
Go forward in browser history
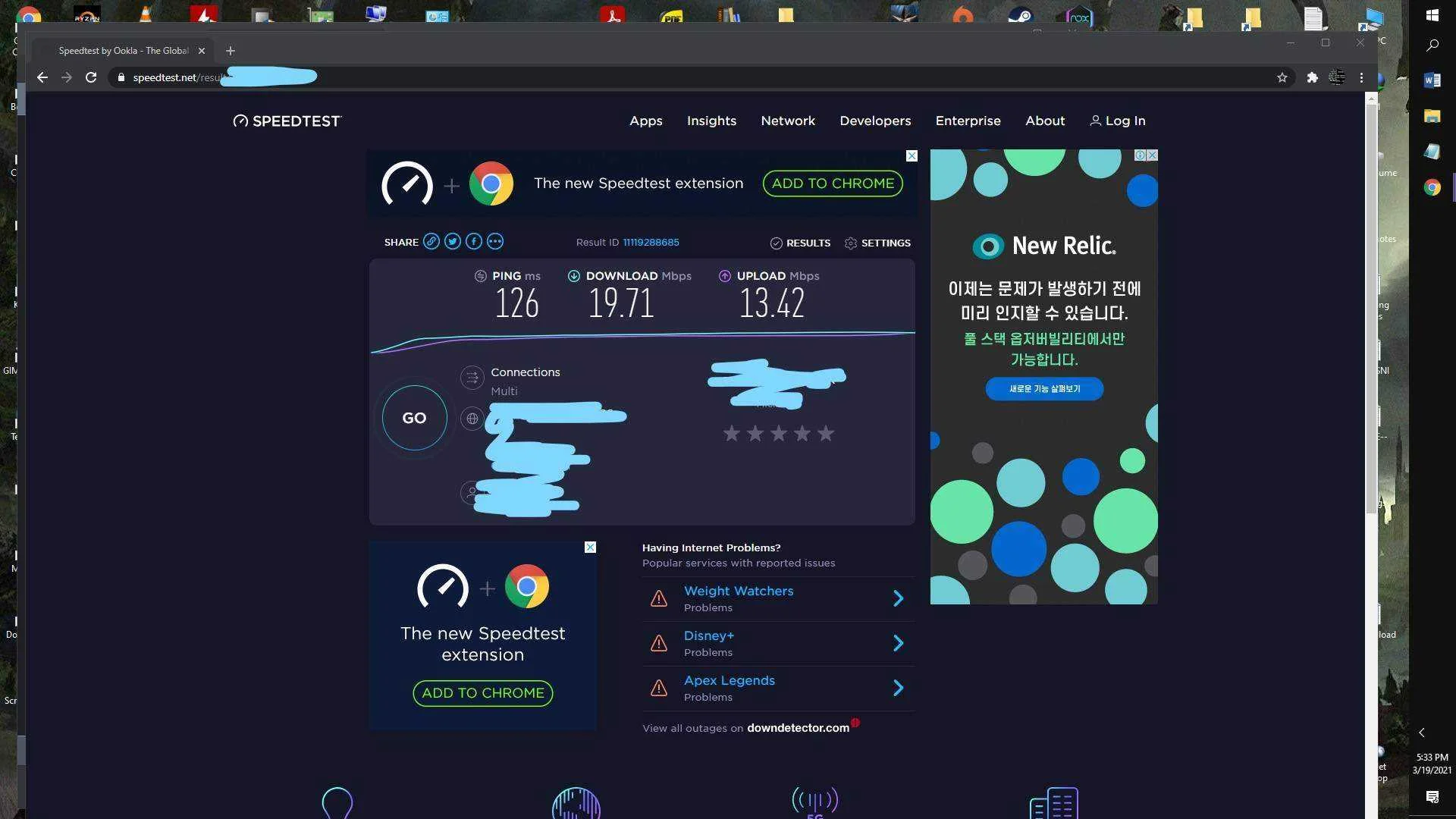(67, 77)
